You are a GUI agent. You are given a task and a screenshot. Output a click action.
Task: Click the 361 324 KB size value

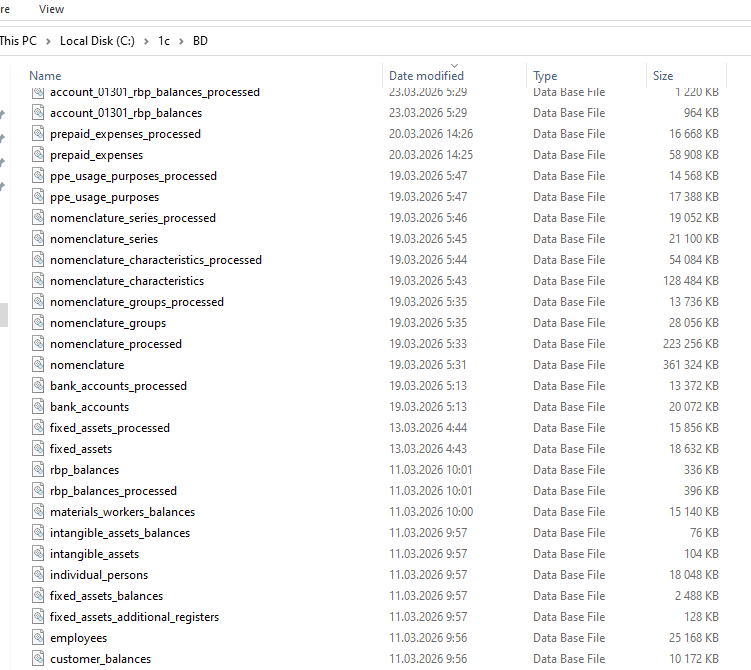[691, 365]
